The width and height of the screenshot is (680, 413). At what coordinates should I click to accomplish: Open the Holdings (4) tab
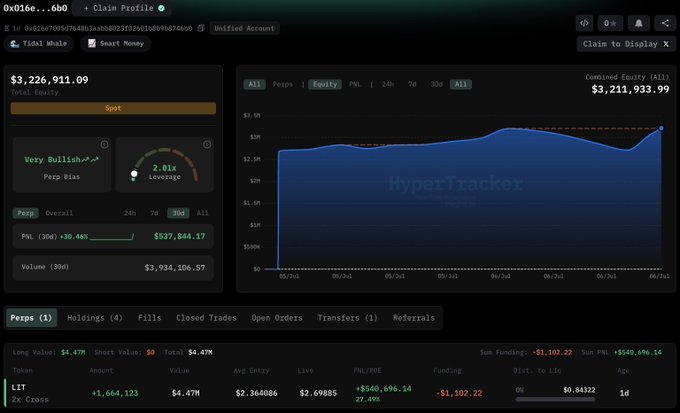click(x=95, y=318)
